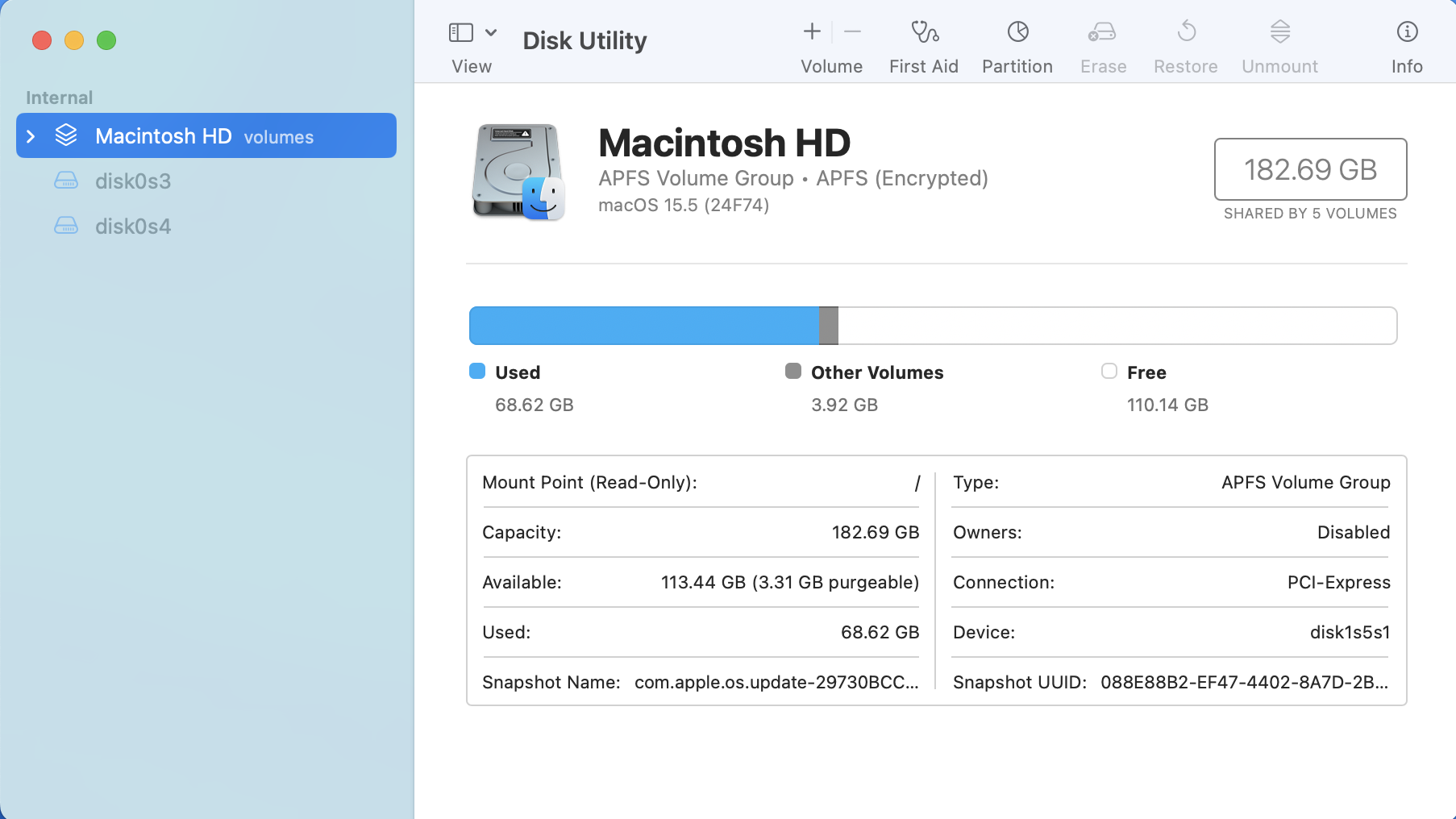
Task: Click the blue used portion of storage bar
Action: [643, 326]
